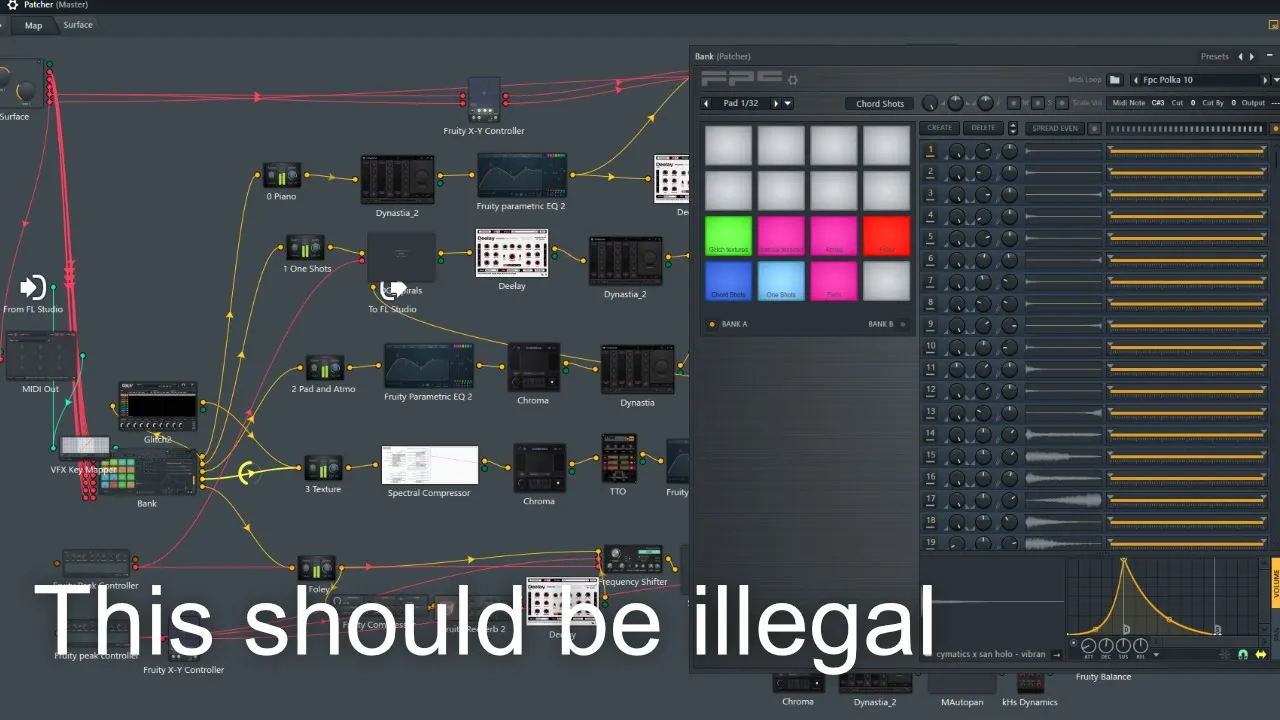
Task: Open the Pad 1/32 dropdown arrow
Action: [788, 103]
